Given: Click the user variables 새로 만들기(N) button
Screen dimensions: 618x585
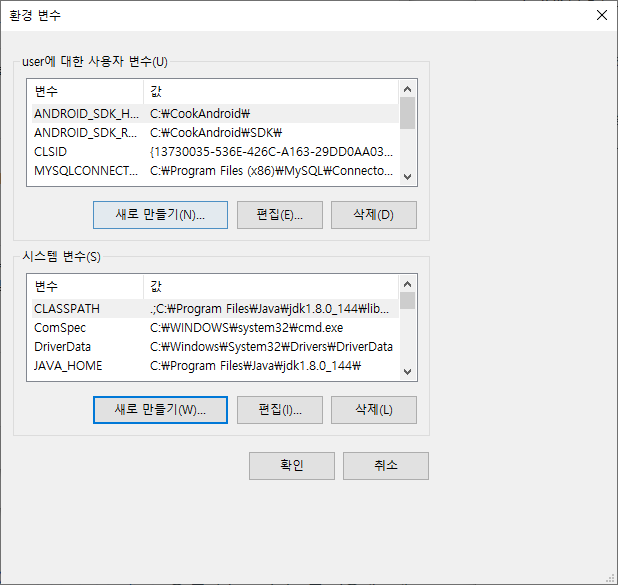Looking at the screenshot, I should click(160, 215).
